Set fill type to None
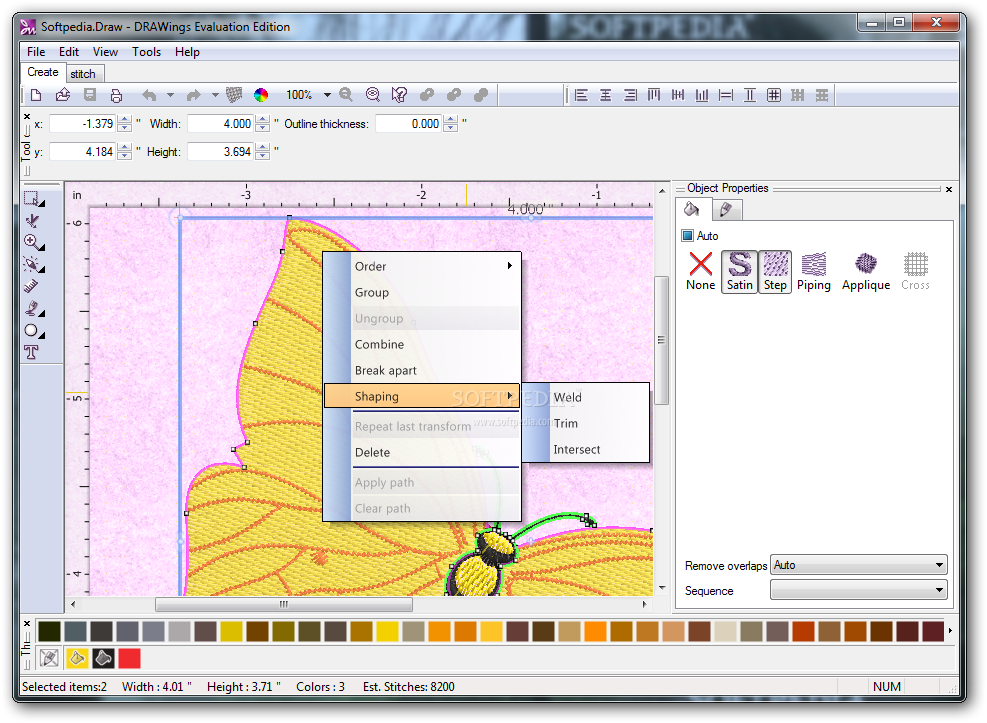This screenshot has height=723, width=987. (701, 271)
